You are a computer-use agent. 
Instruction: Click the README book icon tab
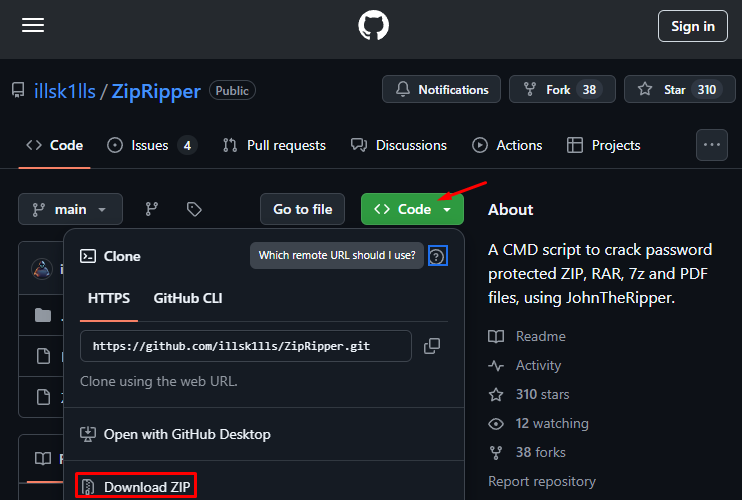43,458
